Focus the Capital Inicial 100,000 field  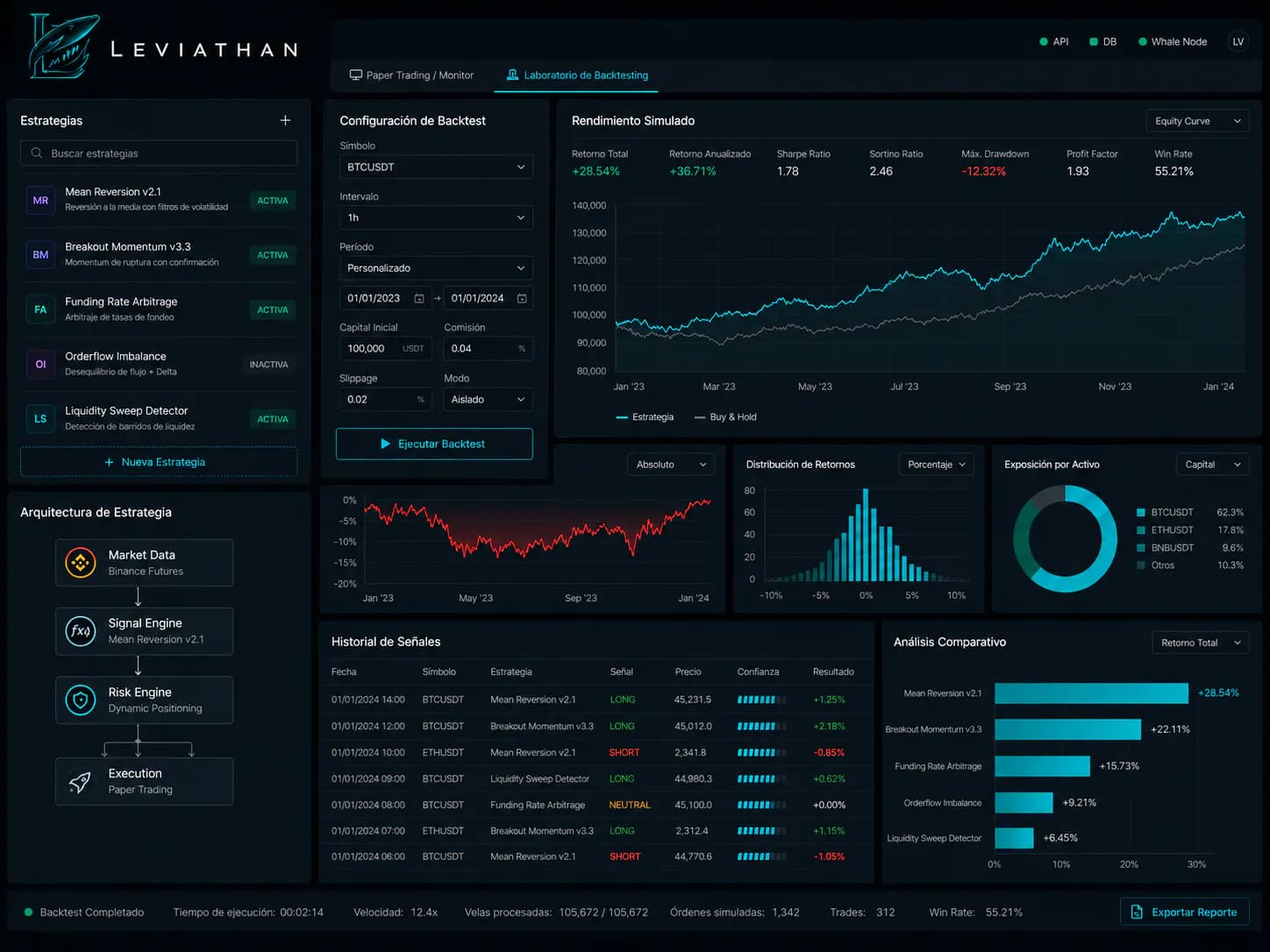pyautogui.click(x=386, y=349)
